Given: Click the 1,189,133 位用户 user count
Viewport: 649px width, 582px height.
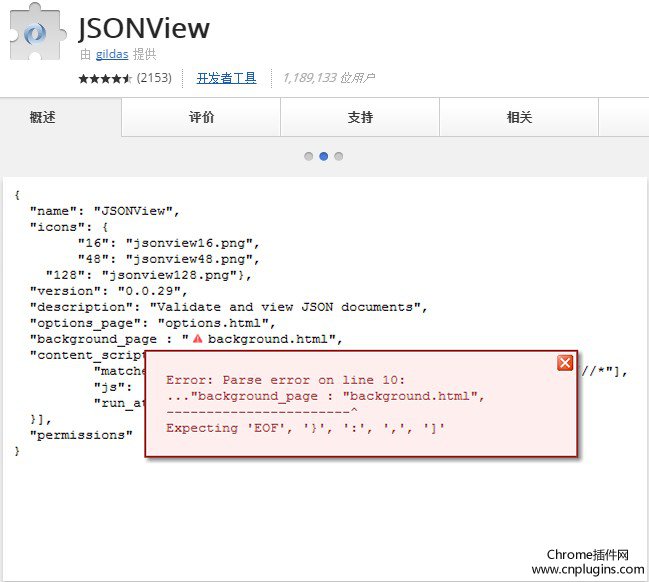Looking at the screenshot, I should pos(329,78).
